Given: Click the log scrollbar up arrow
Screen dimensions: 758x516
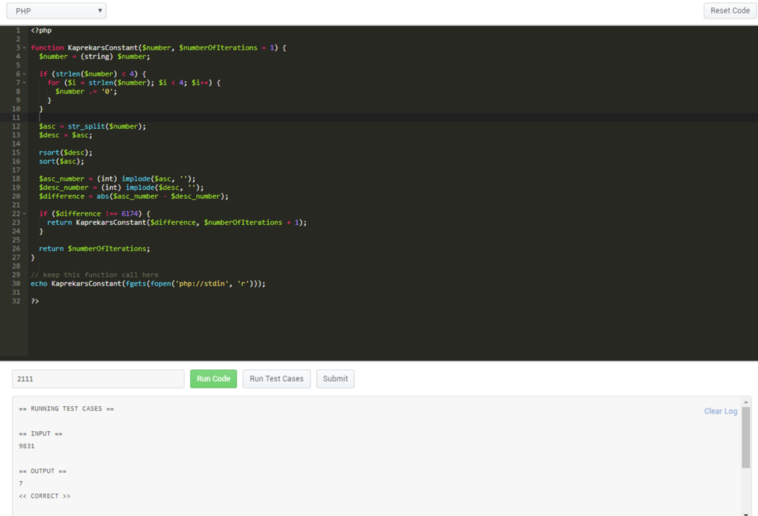Looking at the screenshot, I should click(x=746, y=402).
